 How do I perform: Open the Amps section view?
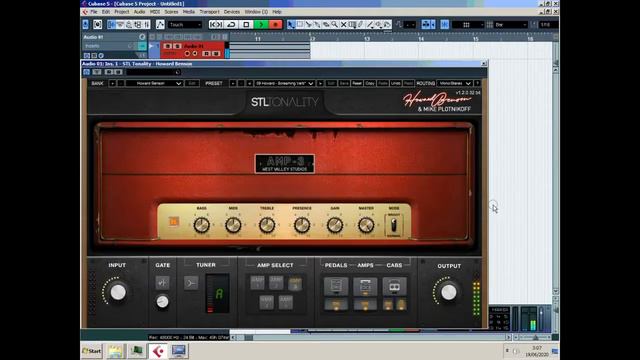click(365, 286)
